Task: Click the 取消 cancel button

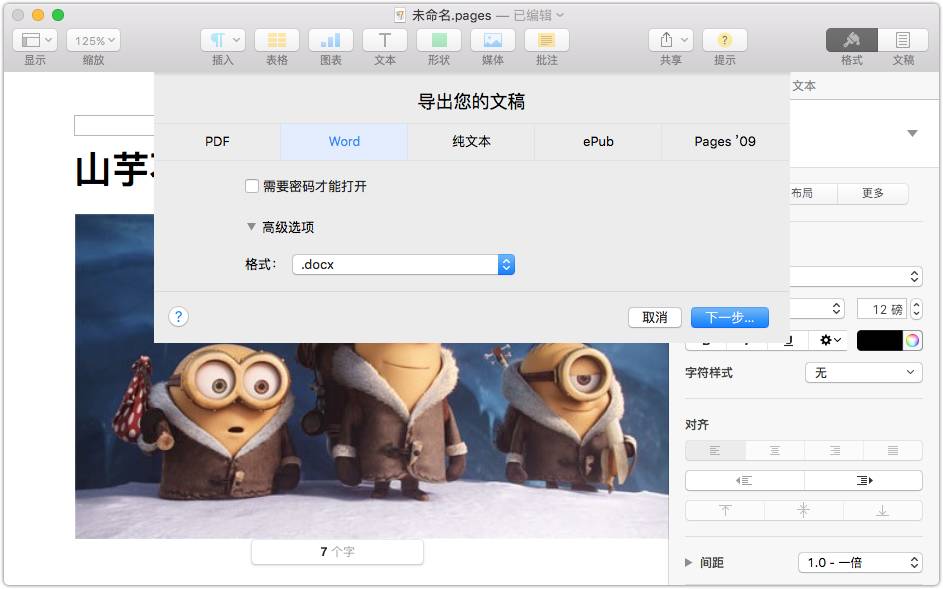Action: click(x=655, y=318)
